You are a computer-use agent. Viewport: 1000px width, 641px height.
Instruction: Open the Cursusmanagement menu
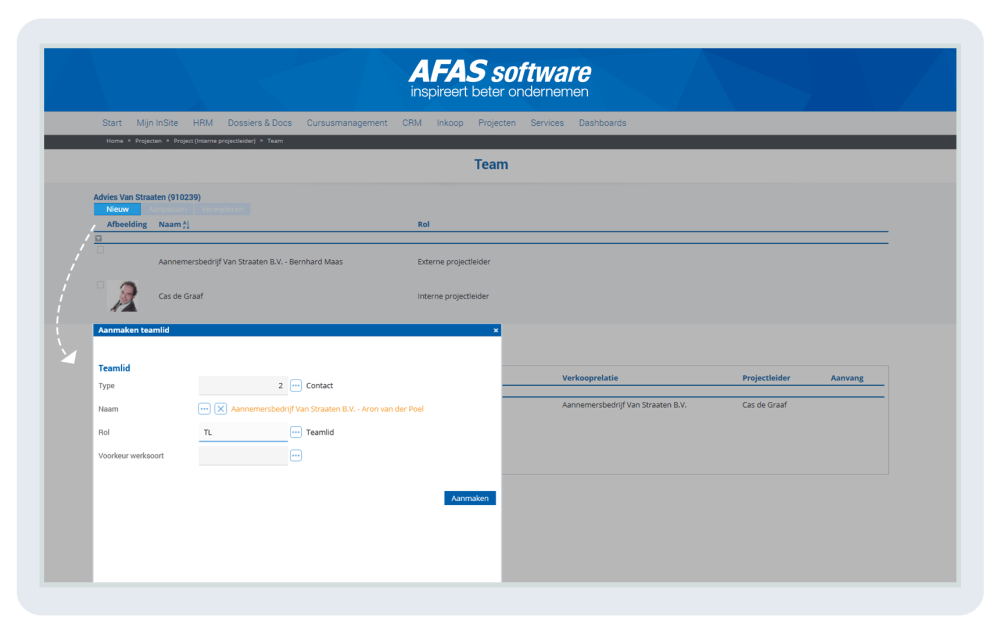tap(347, 123)
